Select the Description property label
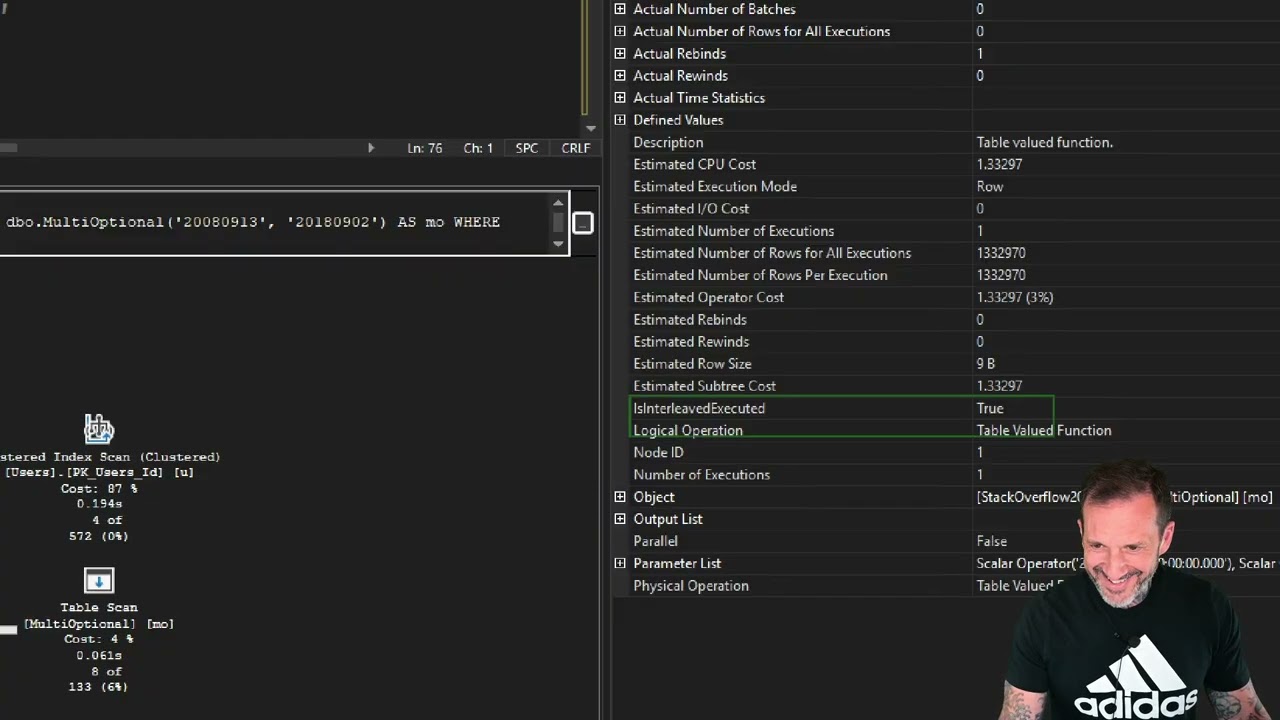Viewport: 1280px width, 720px height. tap(668, 142)
